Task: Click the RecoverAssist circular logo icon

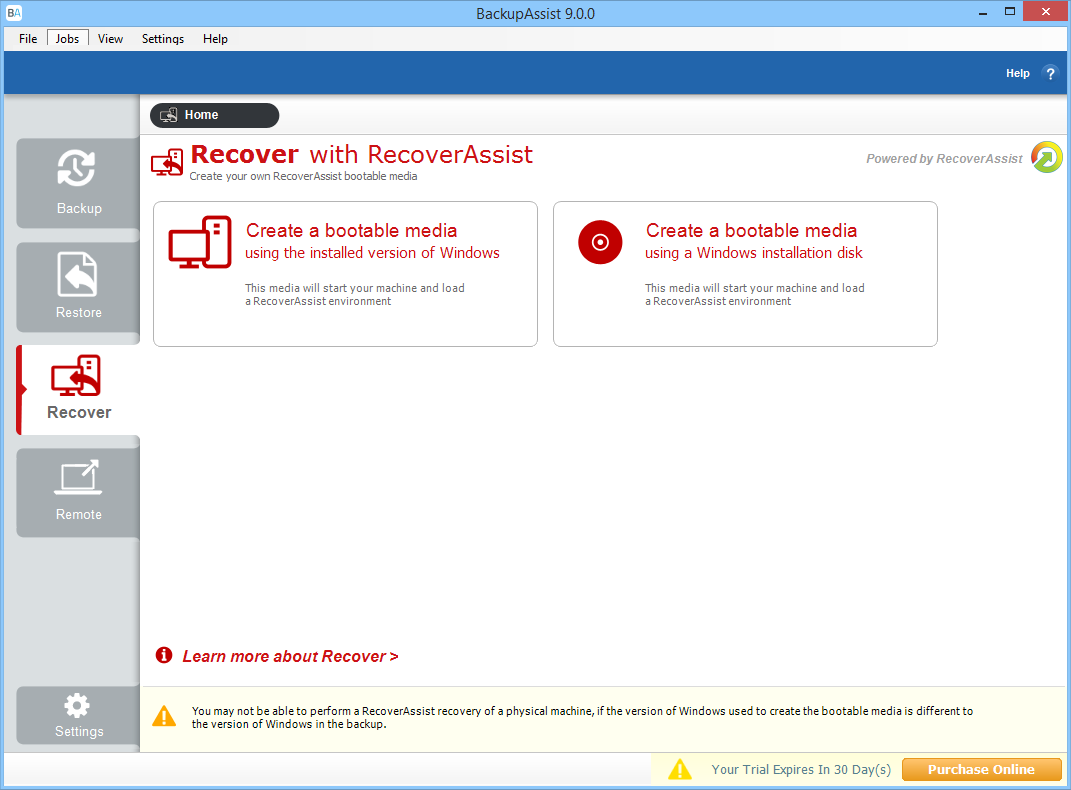Action: 1046,158
